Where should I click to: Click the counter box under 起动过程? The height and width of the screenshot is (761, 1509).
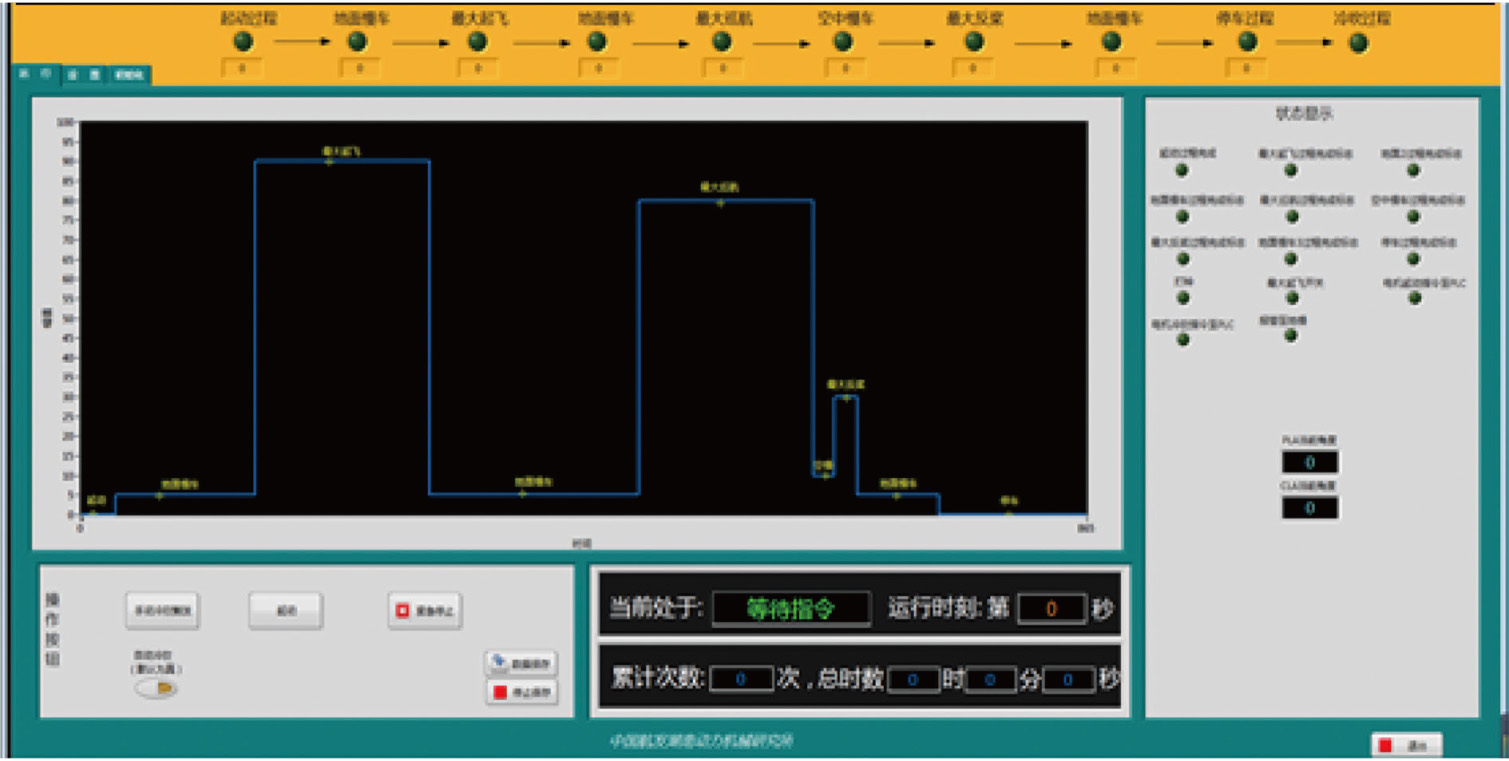(242, 69)
